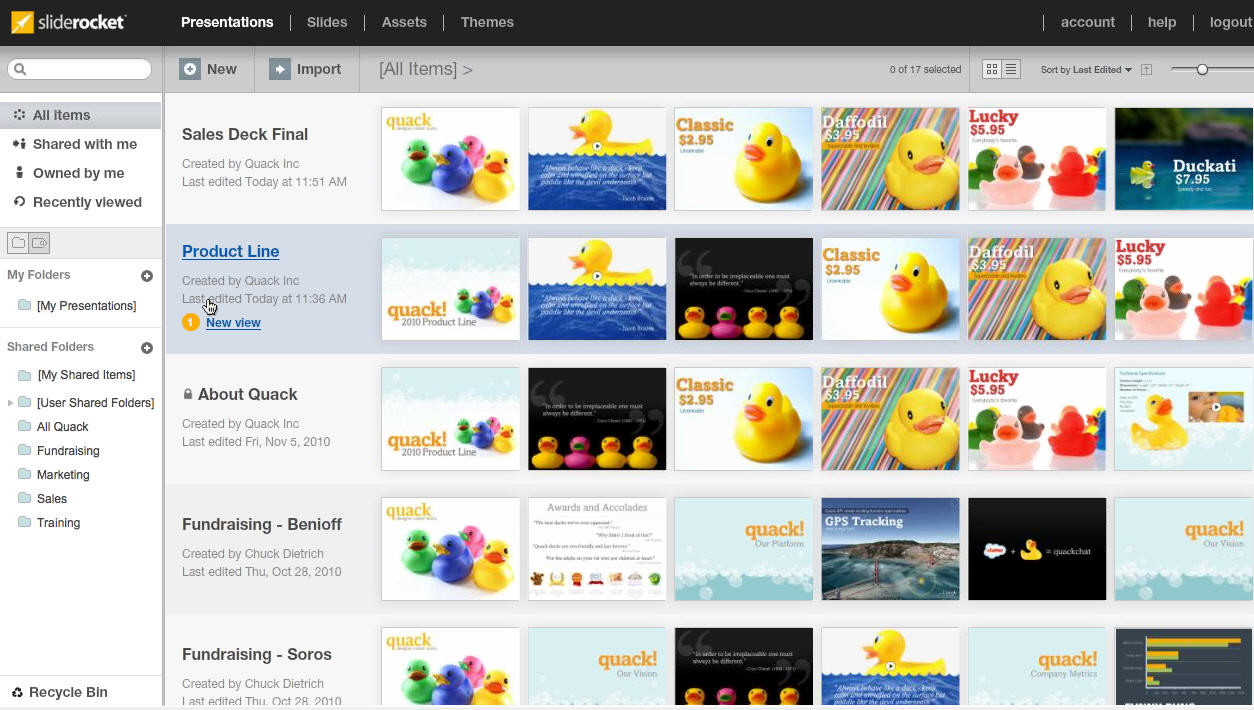
Task: Switch to list view layout
Action: 1011,70
